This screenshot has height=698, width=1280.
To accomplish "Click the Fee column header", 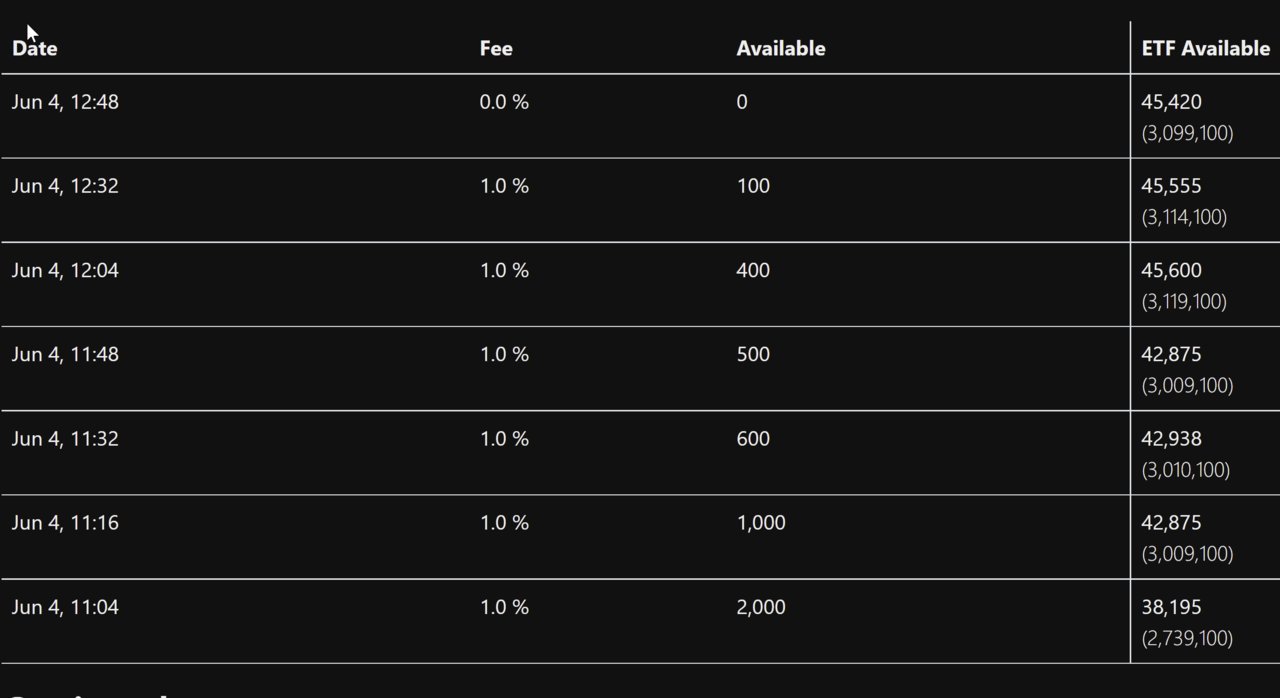I will pyautogui.click(x=496, y=48).
